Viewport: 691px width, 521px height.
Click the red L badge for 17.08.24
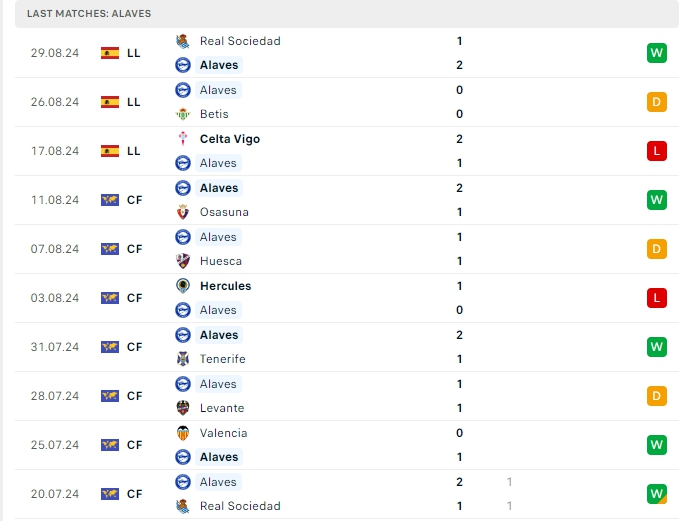pyautogui.click(x=657, y=151)
